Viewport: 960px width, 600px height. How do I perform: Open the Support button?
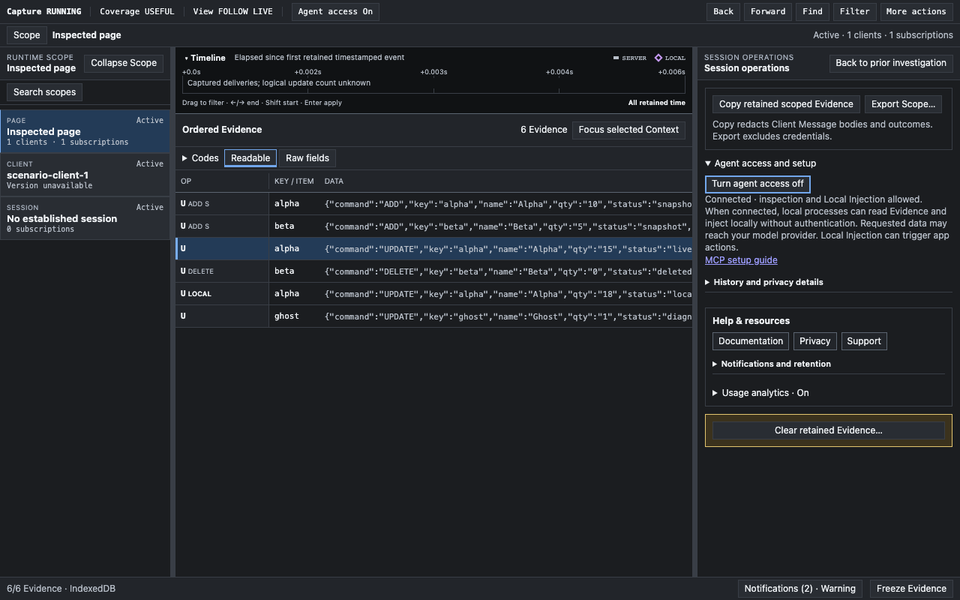pyautogui.click(x=864, y=341)
